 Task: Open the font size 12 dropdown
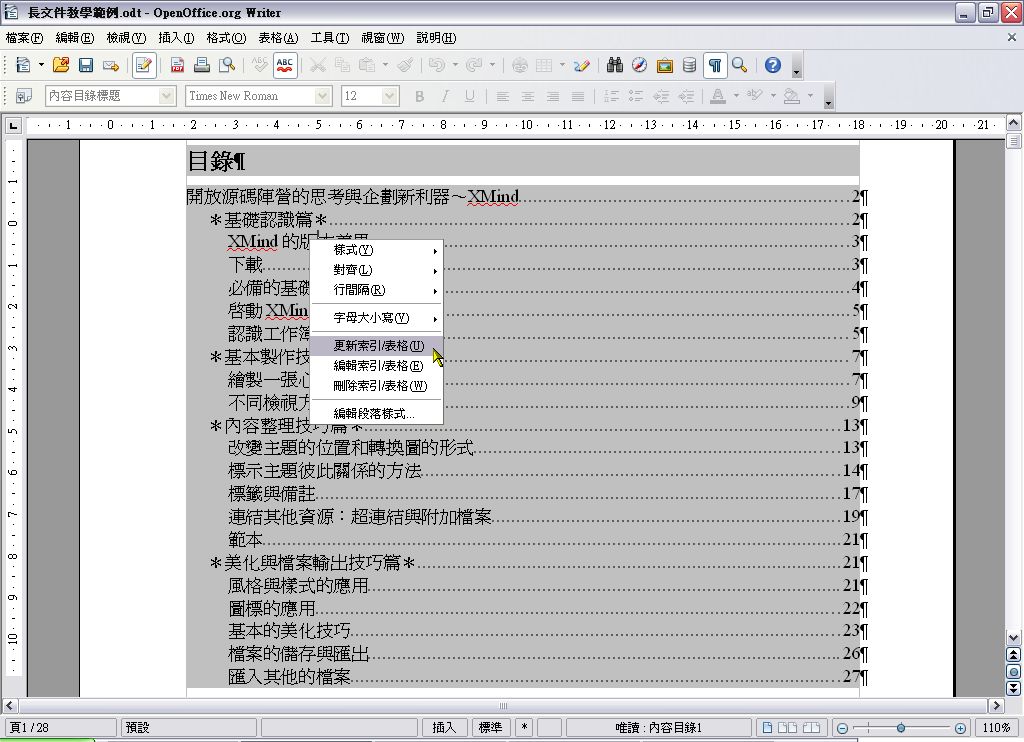pyautogui.click(x=390, y=96)
